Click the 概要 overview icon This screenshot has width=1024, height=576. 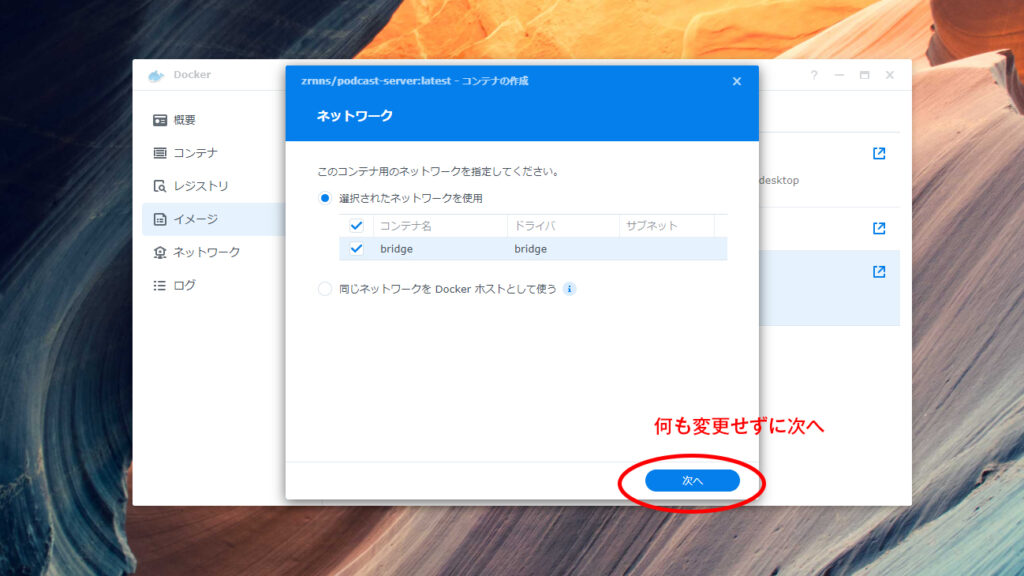[x=160, y=120]
